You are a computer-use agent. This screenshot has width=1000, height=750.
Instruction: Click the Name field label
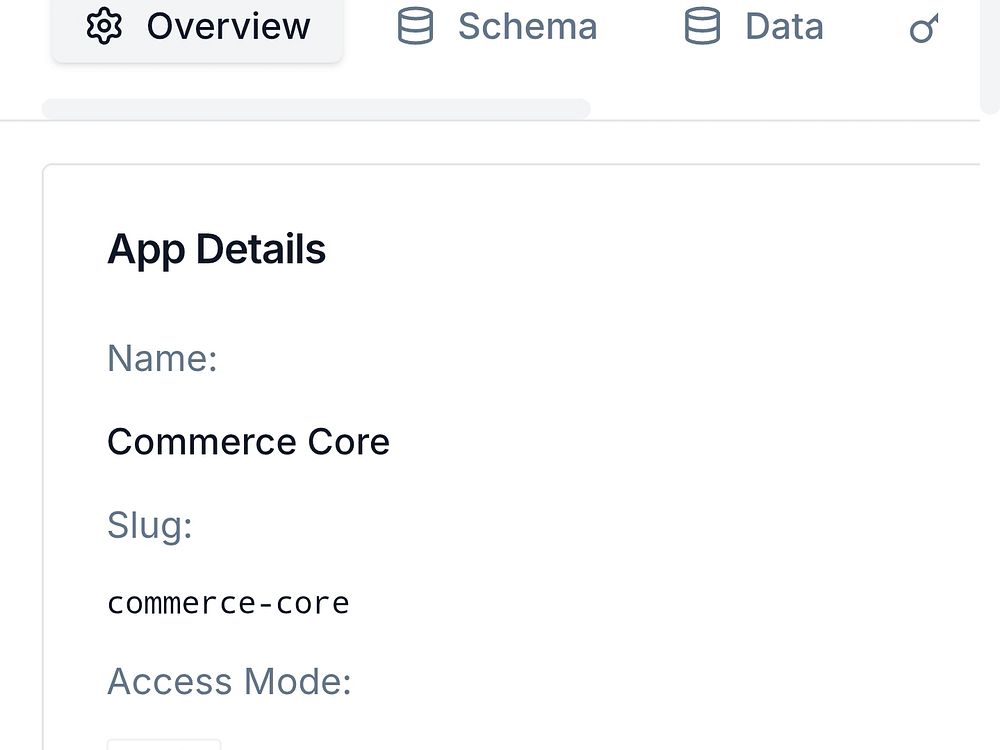pos(162,358)
